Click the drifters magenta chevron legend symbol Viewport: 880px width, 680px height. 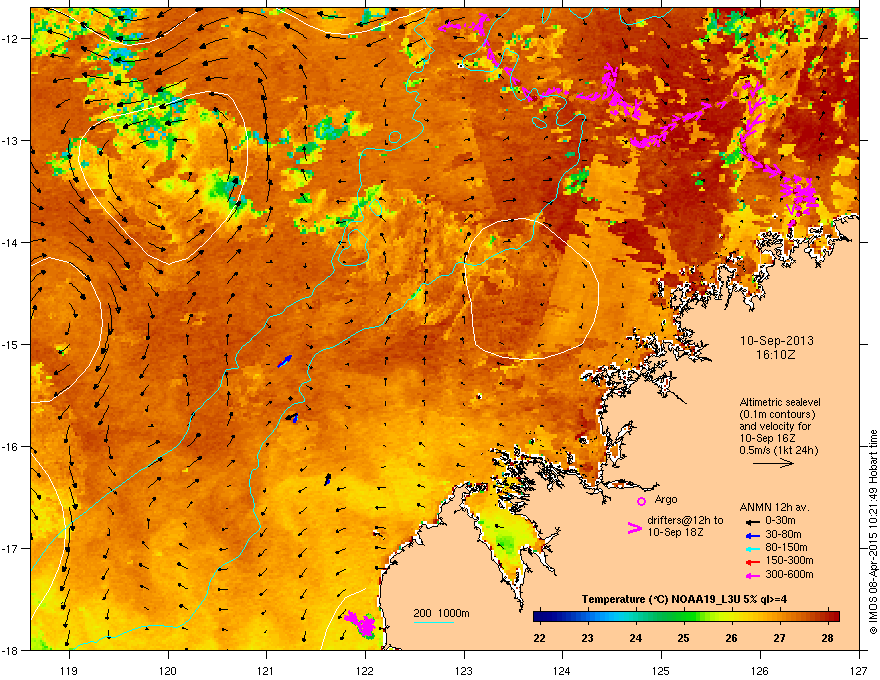[x=634, y=528]
